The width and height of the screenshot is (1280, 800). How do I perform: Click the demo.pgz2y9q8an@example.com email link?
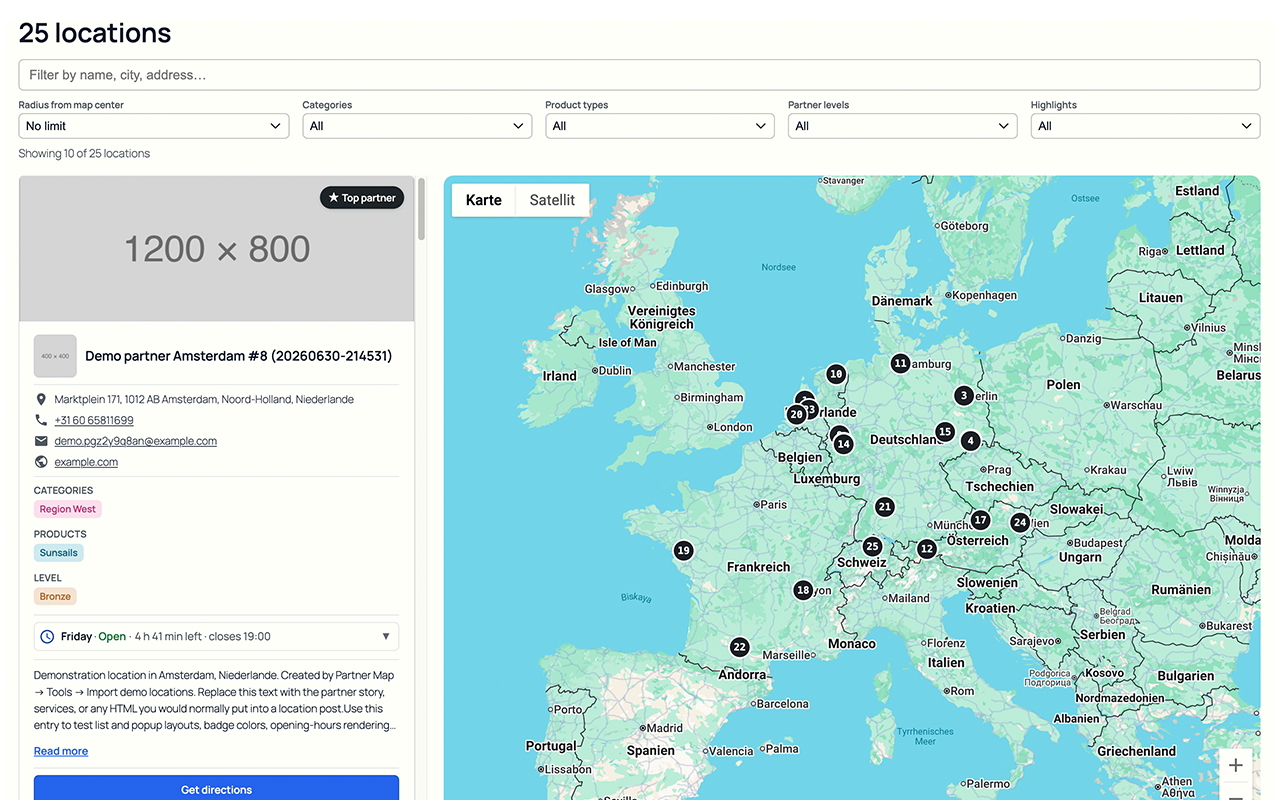pos(136,441)
